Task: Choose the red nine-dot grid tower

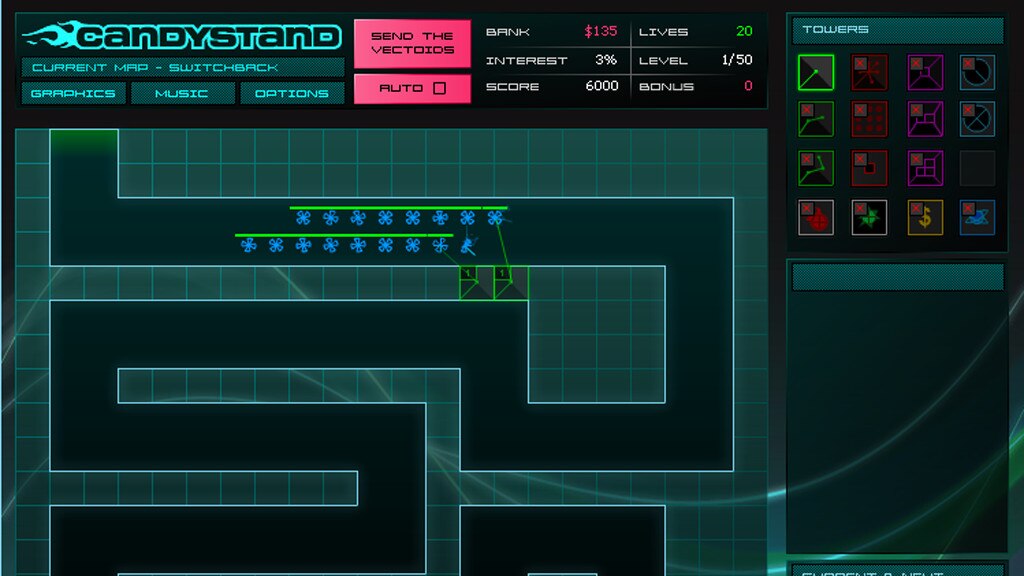Action: 869,119
